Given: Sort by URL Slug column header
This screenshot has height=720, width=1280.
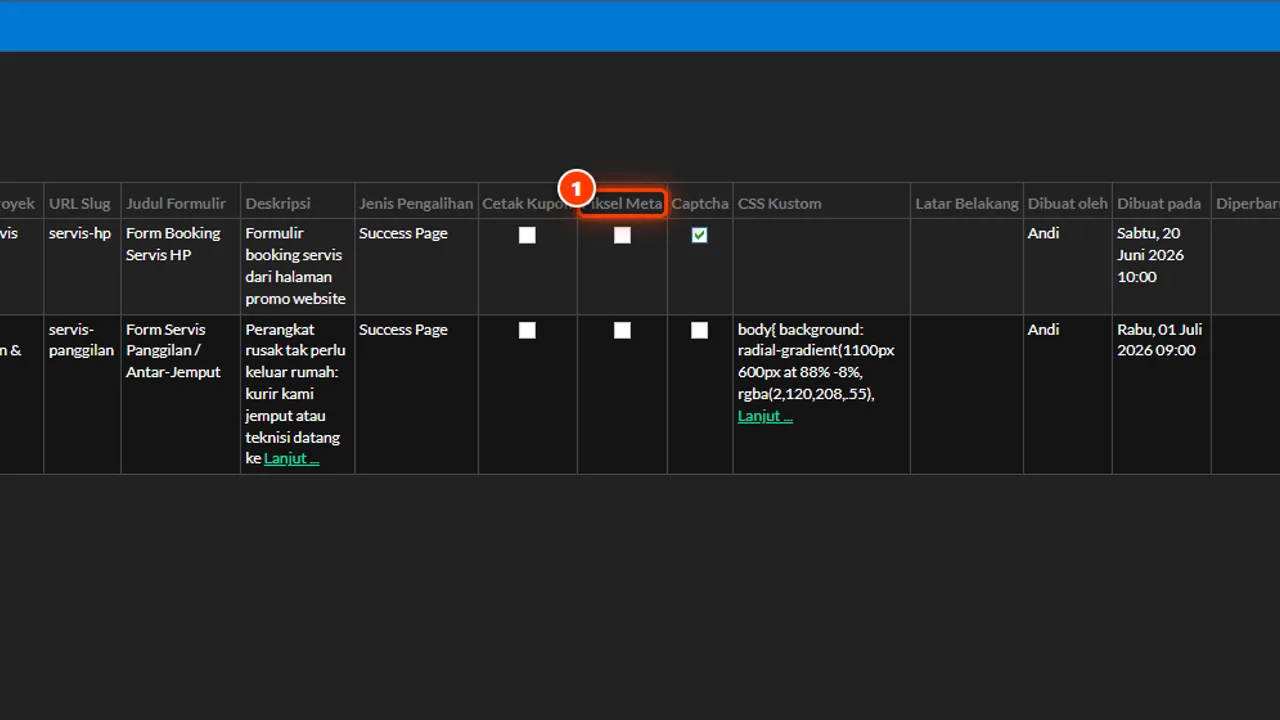Looking at the screenshot, I should (x=80, y=203).
